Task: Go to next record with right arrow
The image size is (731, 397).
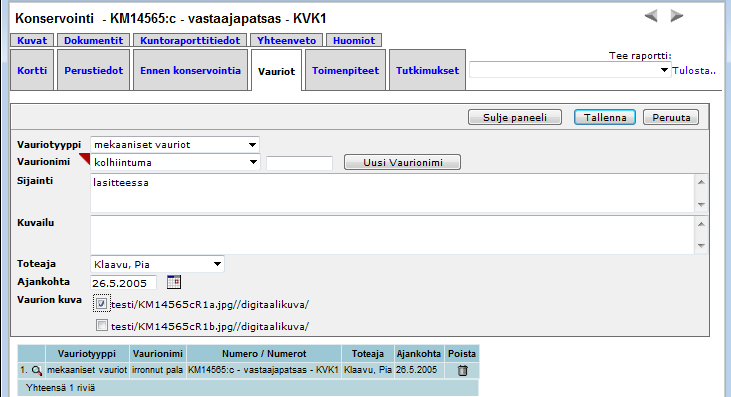Action: point(677,16)
